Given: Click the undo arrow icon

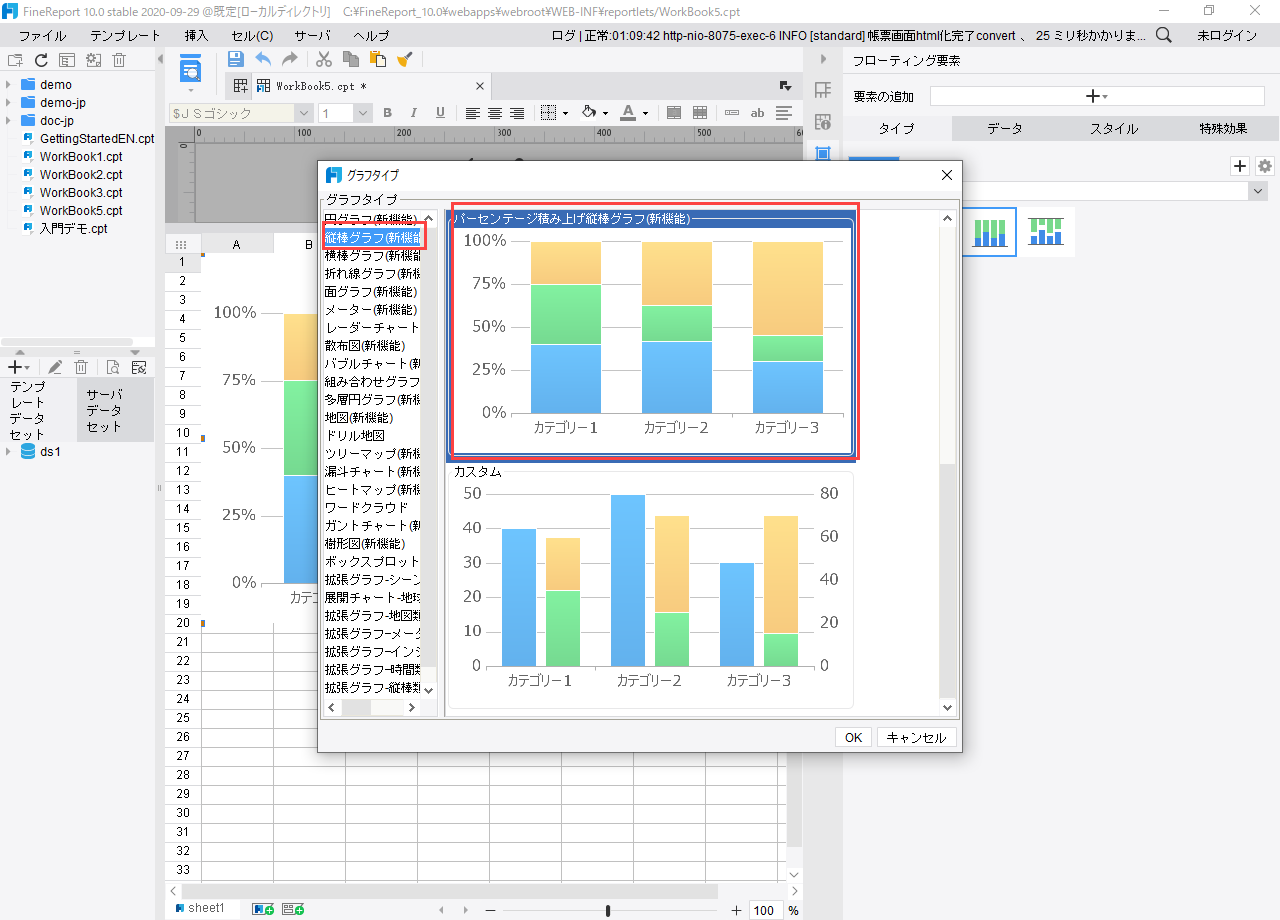Looking at the screenshot, I should point(263,59).
